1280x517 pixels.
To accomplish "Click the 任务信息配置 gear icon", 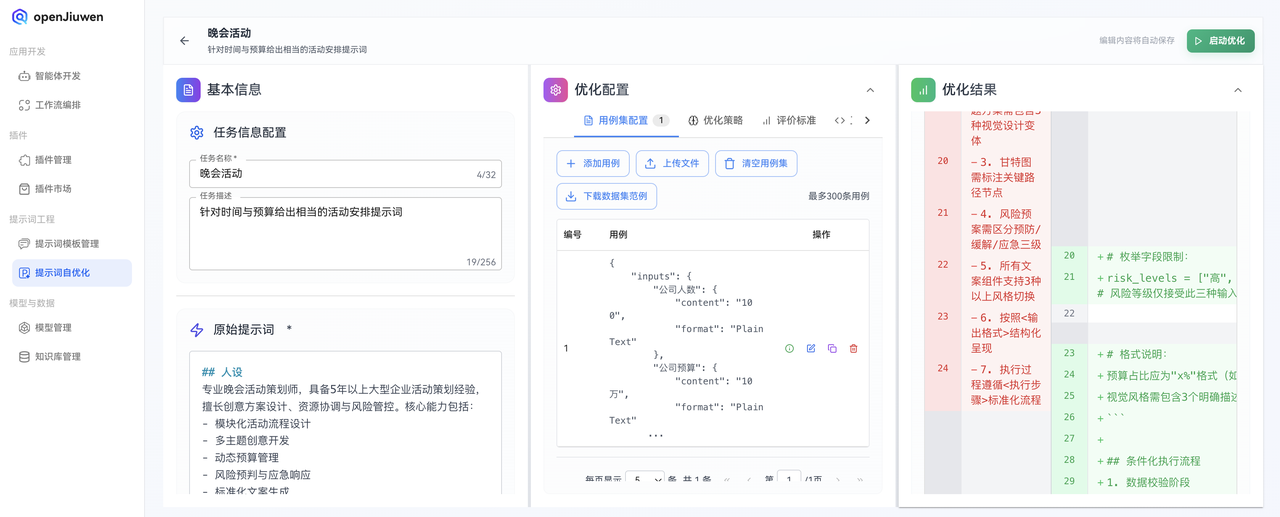I will (197, 132).
